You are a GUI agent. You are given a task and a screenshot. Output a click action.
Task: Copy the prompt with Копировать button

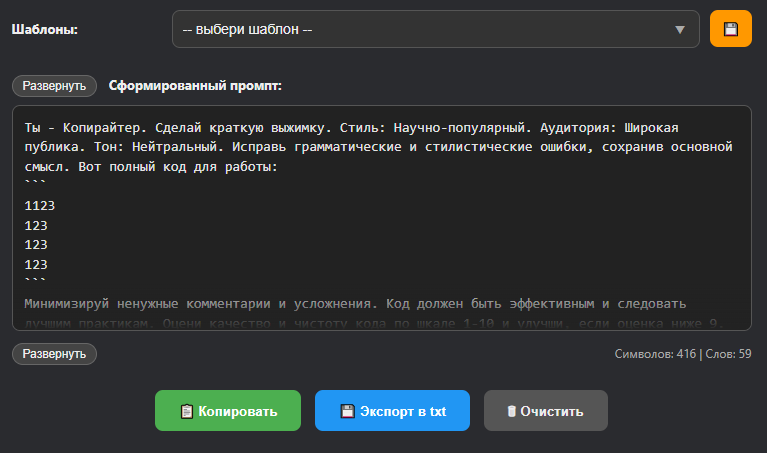[x=227, y=411]
